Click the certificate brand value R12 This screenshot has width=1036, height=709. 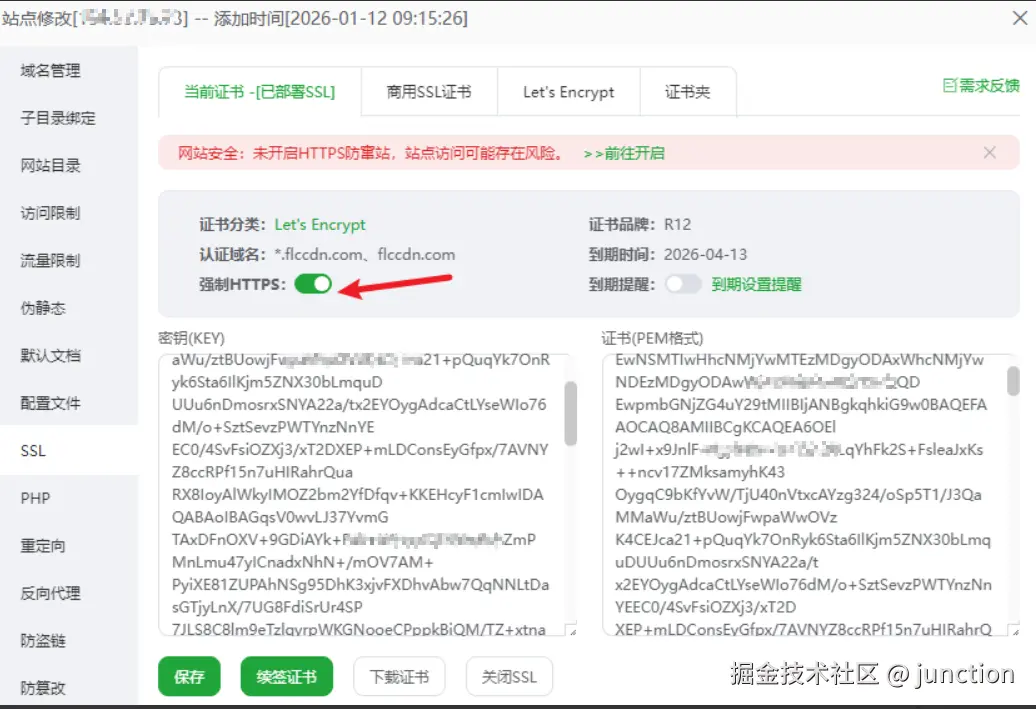677,225
